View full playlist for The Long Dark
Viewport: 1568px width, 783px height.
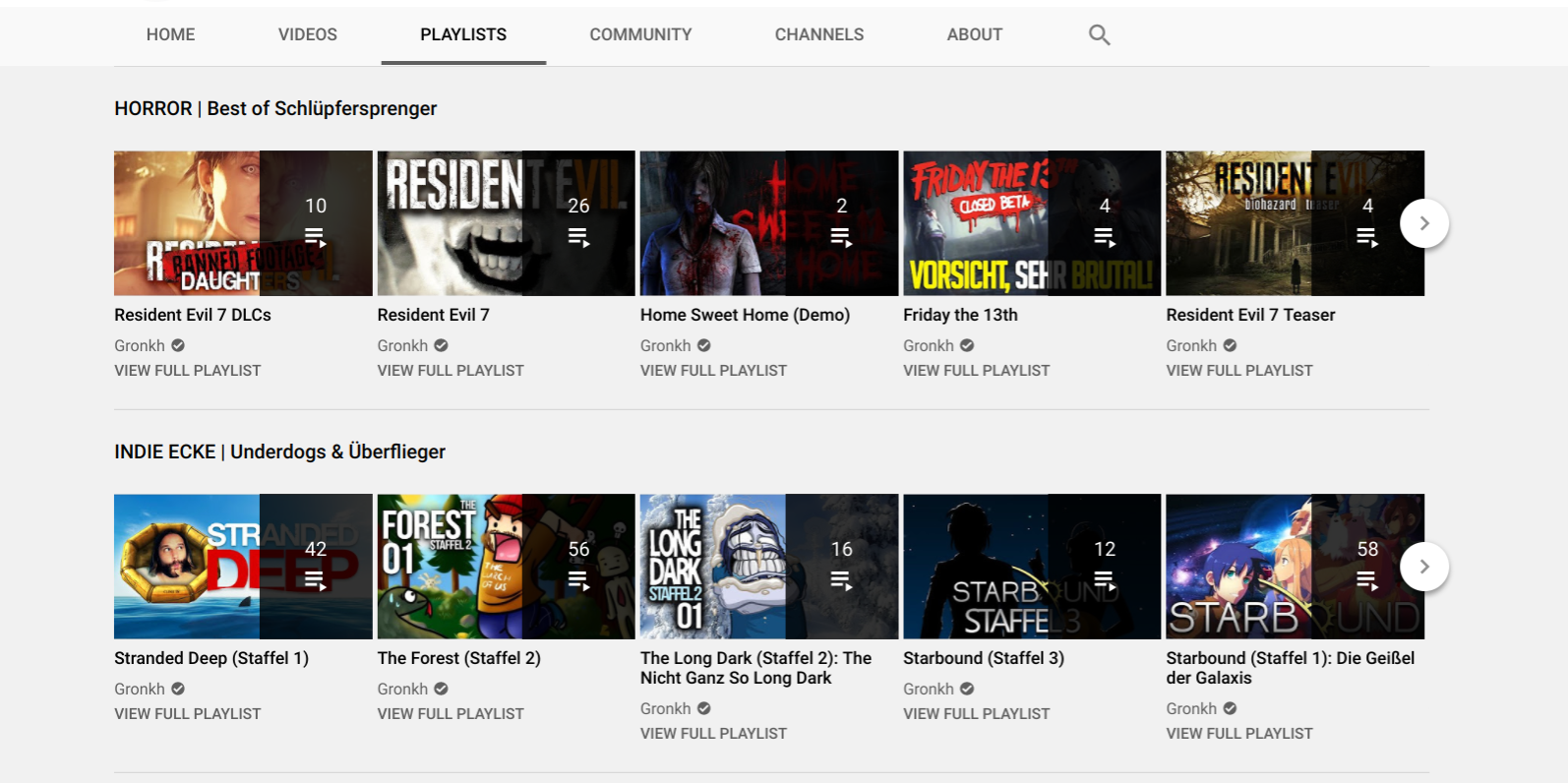(x=713, y=734)
